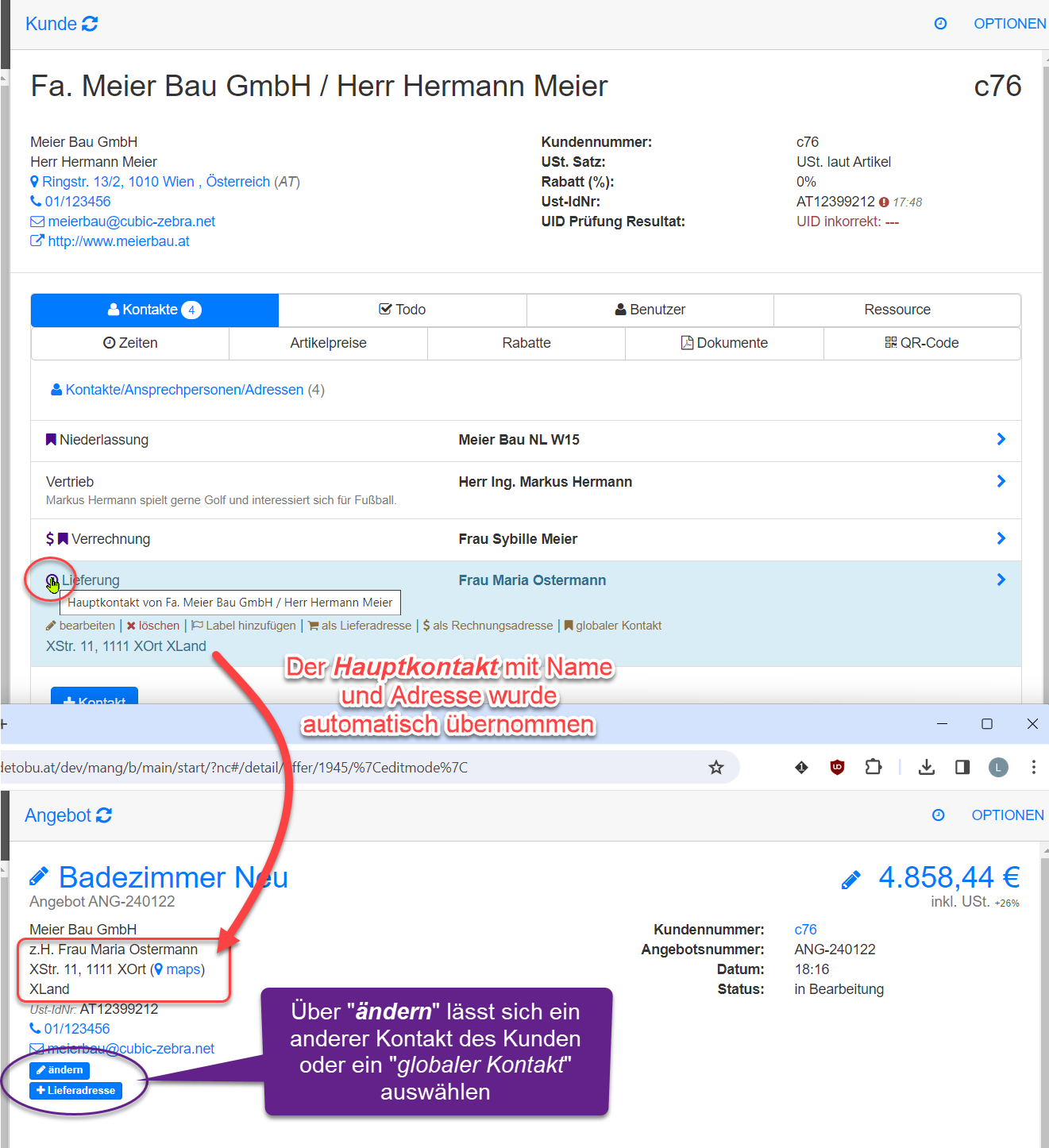Click the pencil icon beside Badezimmer Neu
Screen dimensions: 1049x1148
pyautogui.click(x=39, y=877)
